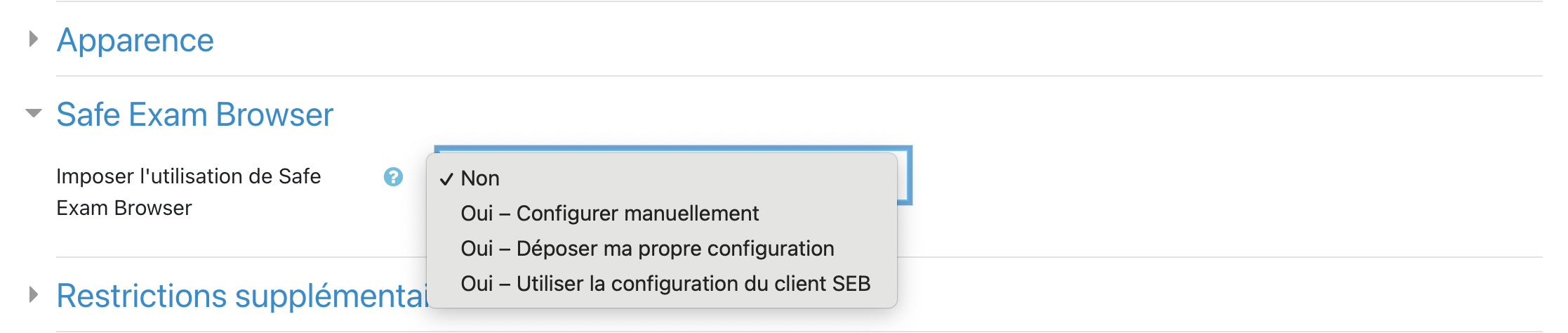Choose the upload-own-configuration entry
The width and height of the screenshot is (1568, 333).
click(647, 249)
